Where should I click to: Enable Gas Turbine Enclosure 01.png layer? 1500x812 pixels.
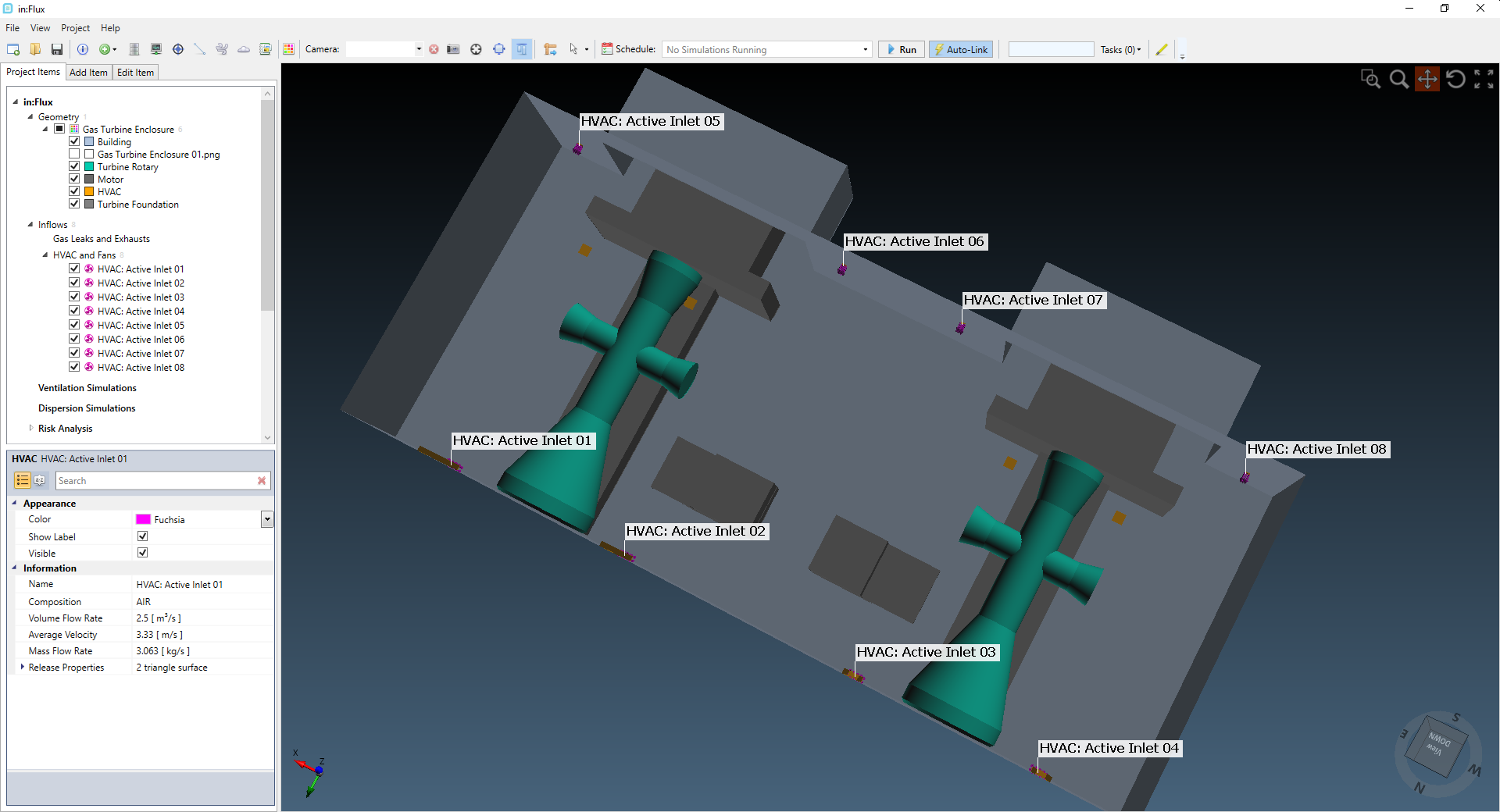coord(74,154)
